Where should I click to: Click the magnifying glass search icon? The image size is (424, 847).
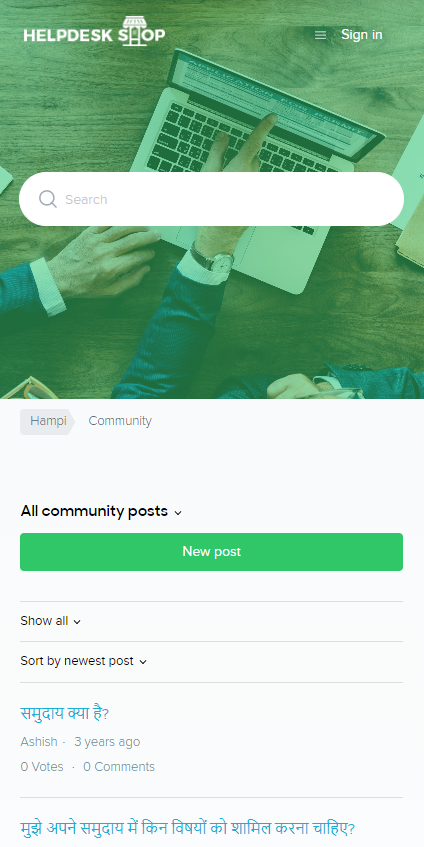point(48,199)
